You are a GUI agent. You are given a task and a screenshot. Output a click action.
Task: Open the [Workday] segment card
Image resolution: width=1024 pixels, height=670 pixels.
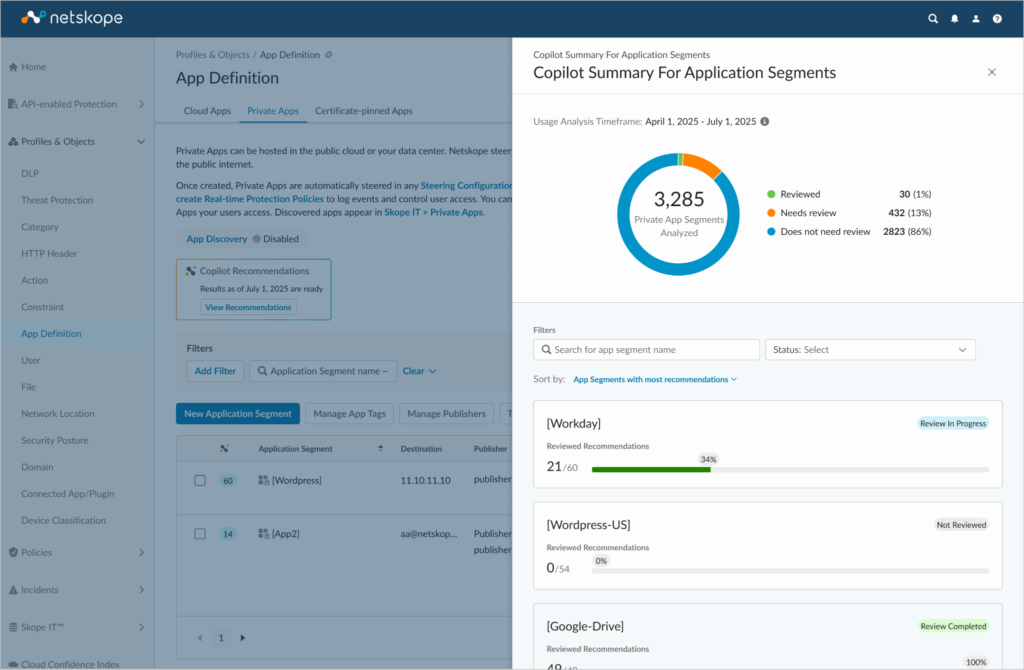pyautogui.click(x=767, y=444)
